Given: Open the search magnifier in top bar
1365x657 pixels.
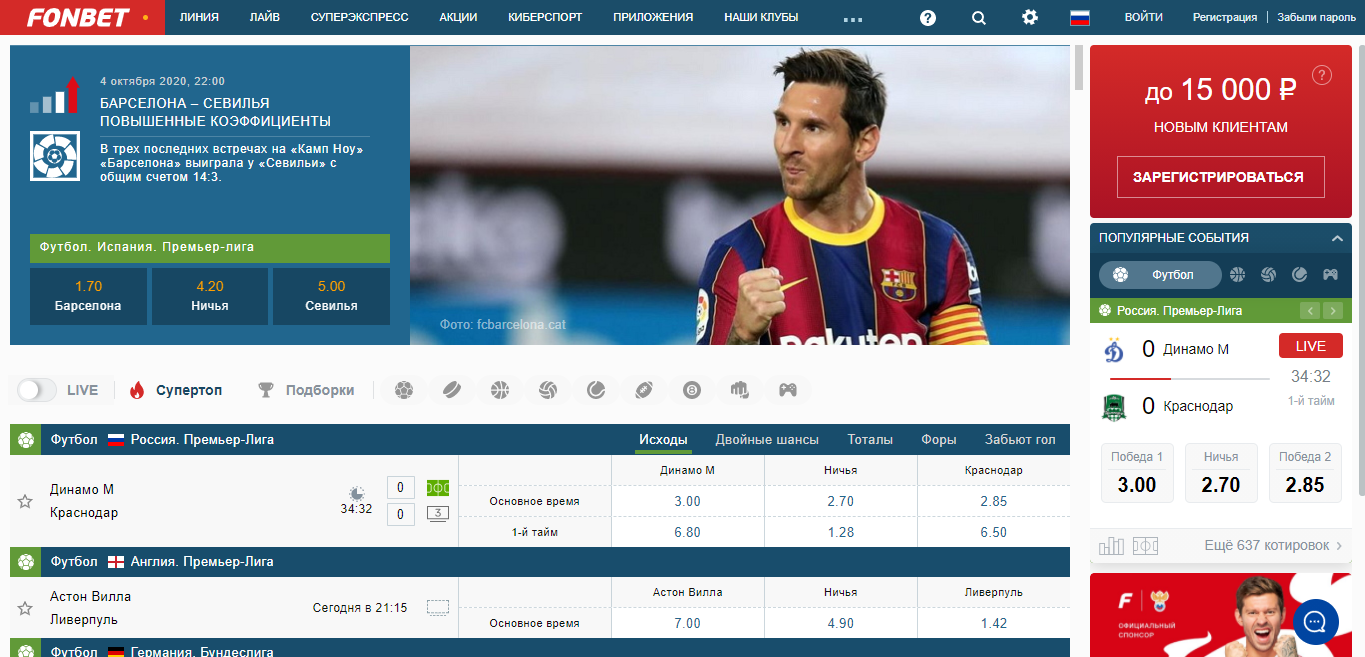Looking at the screenshot, I should tap(978, 18).
